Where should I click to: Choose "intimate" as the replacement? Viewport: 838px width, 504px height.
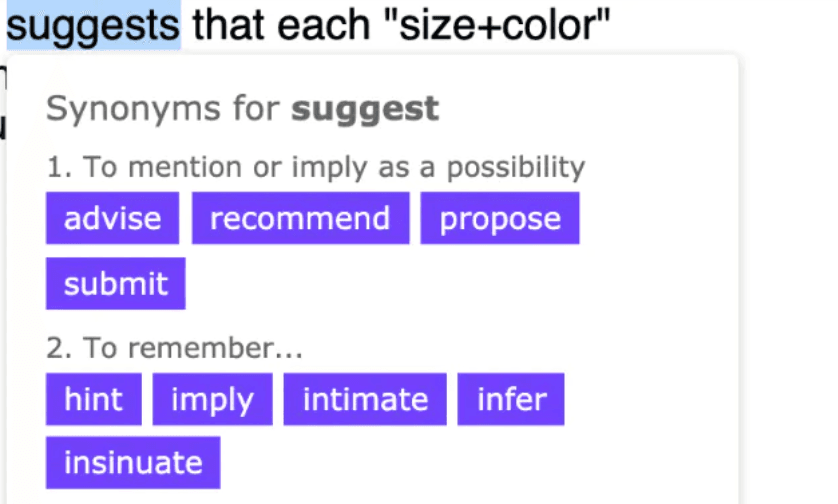pyautogui.click(x=365, y=400)
